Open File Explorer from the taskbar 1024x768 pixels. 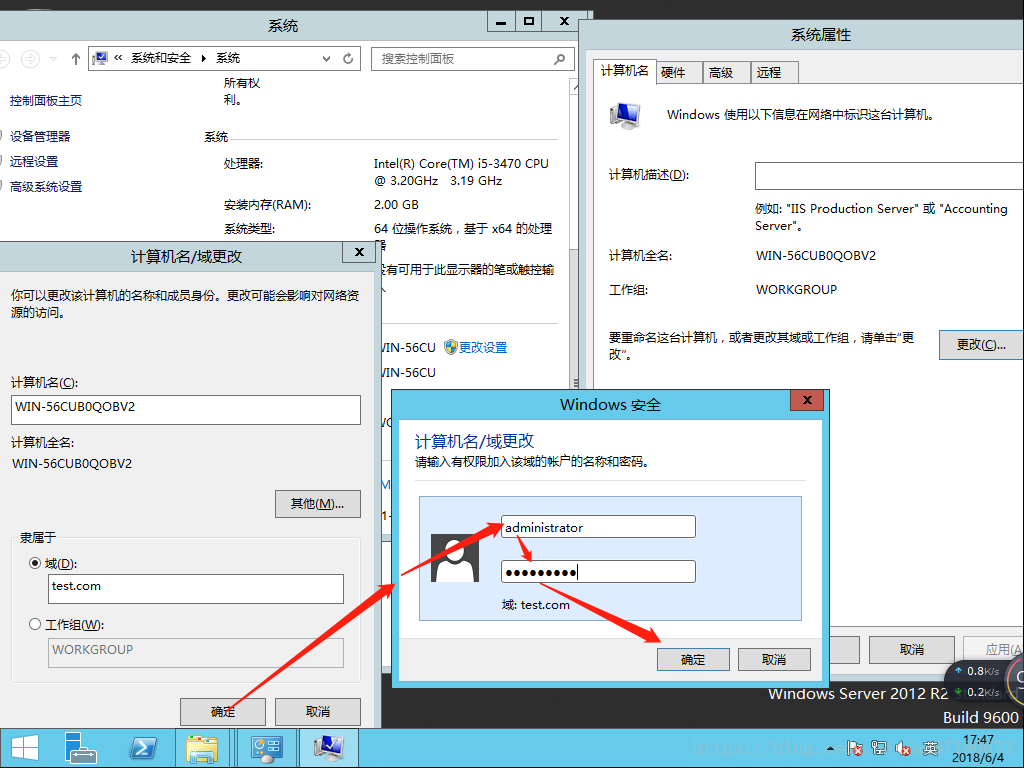point(202,748)
